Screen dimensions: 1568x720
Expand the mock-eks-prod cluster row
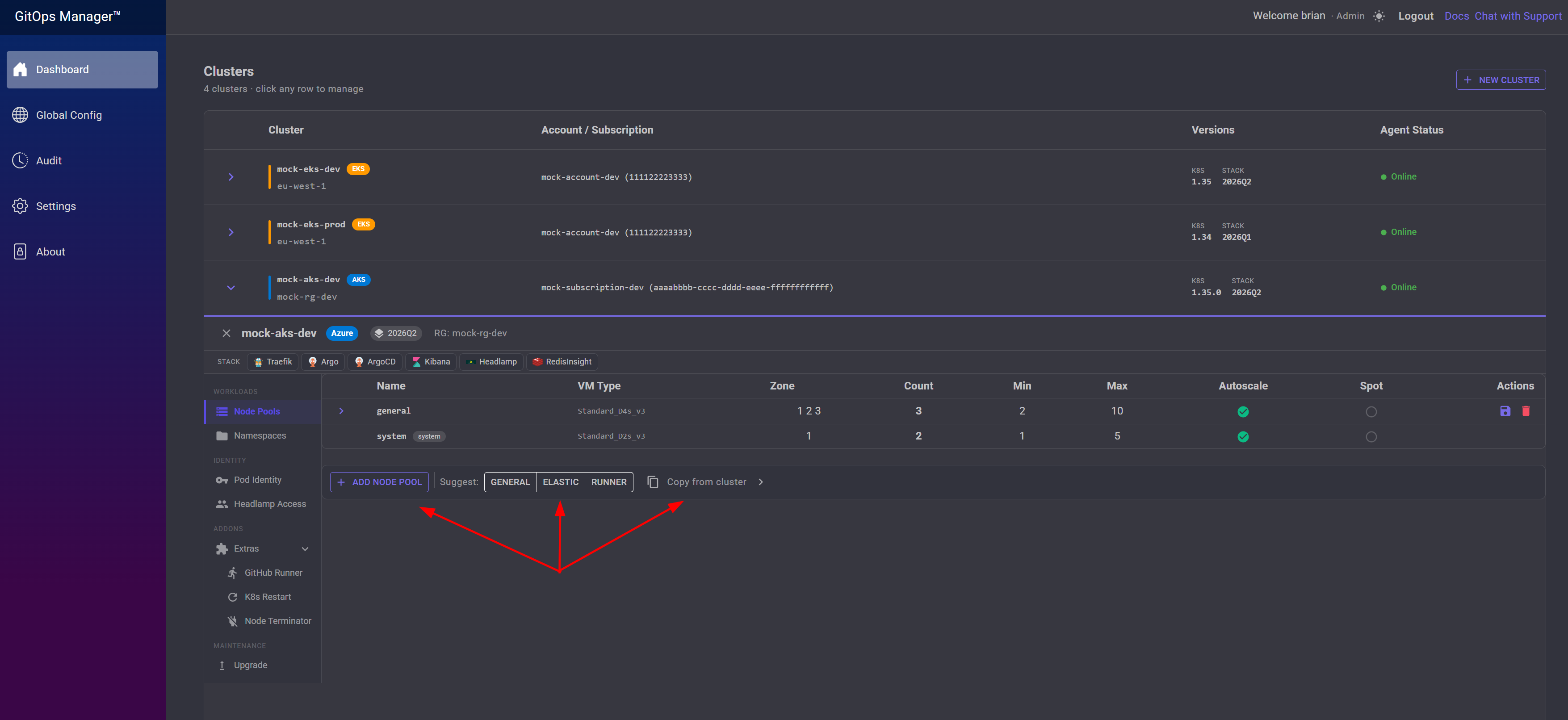pyautogui.click(x=231, y=233)
